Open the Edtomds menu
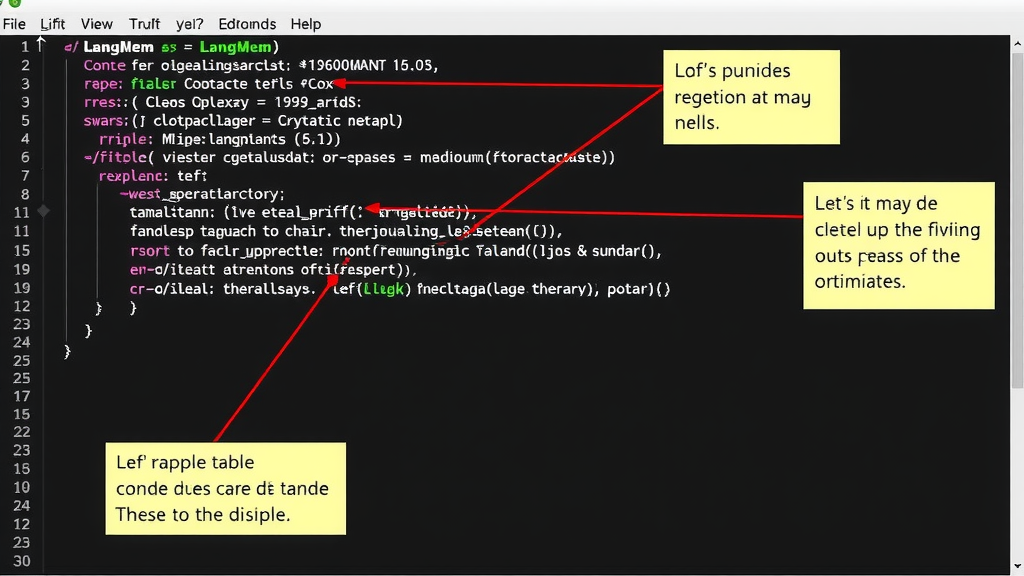 click(246, 24)
